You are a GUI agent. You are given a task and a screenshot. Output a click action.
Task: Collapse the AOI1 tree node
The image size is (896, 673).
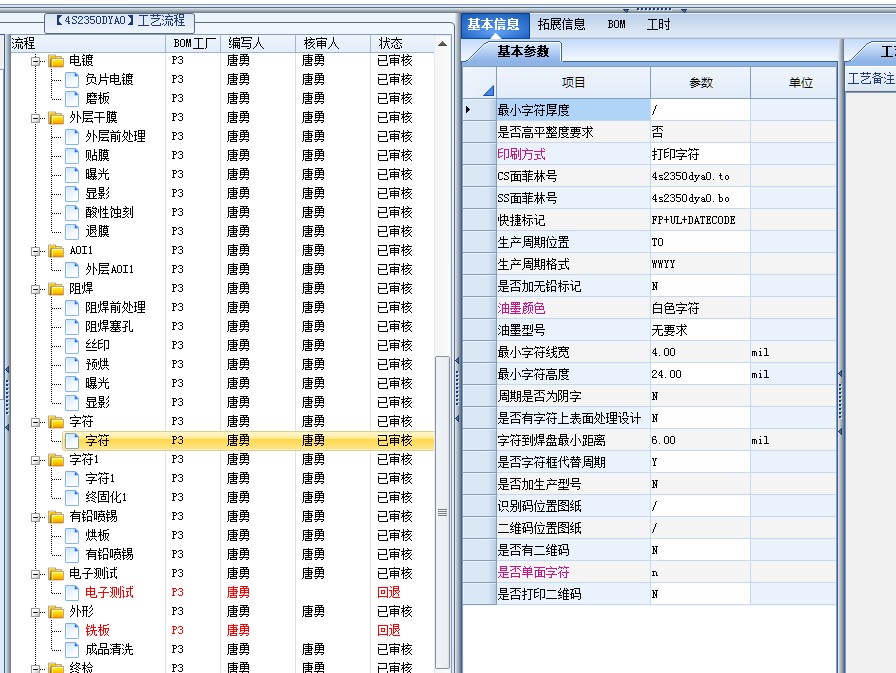(x=35, y=251)
